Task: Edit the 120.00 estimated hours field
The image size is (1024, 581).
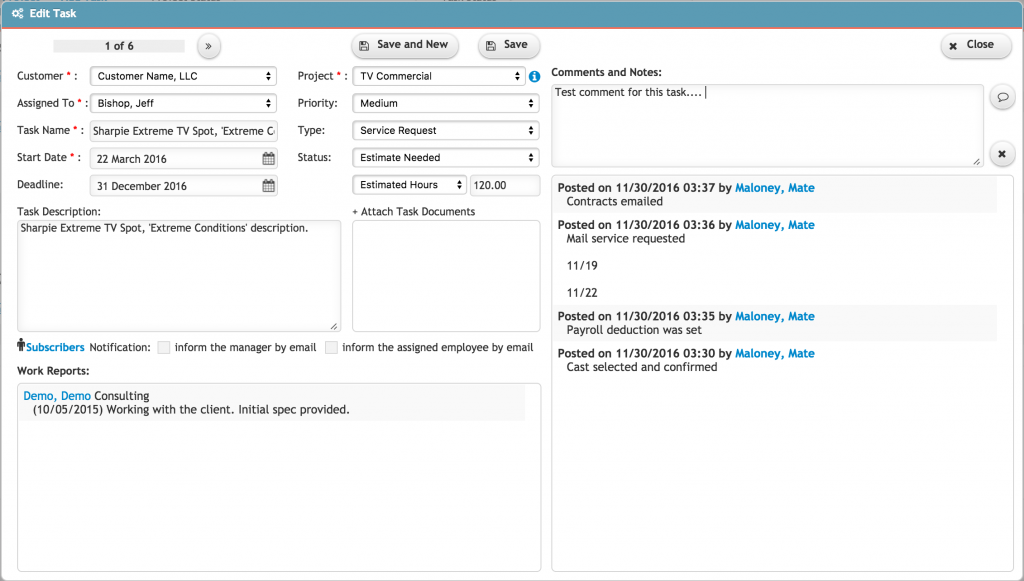Action: [x=505, y=185]
